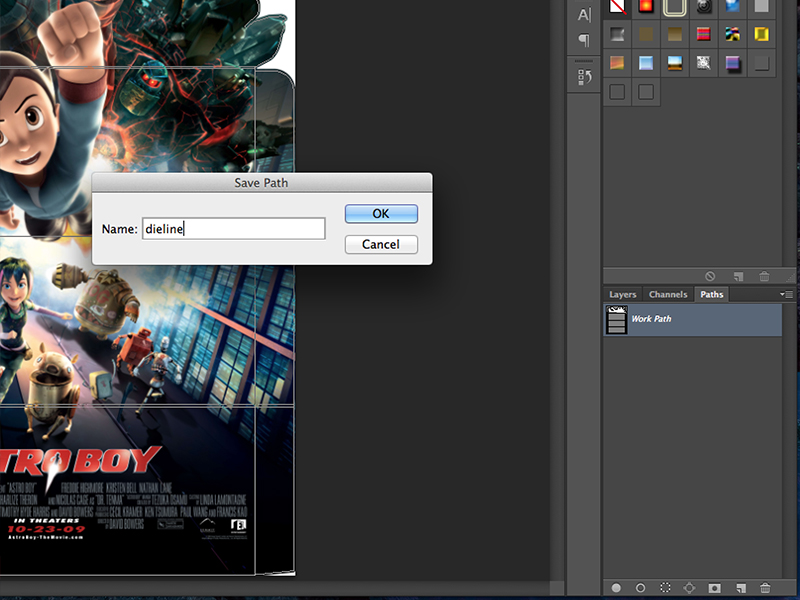This screenshot has width=800, height=600.
Task: Apply the light blue gradient style swatch
Action: click(646, 63)
